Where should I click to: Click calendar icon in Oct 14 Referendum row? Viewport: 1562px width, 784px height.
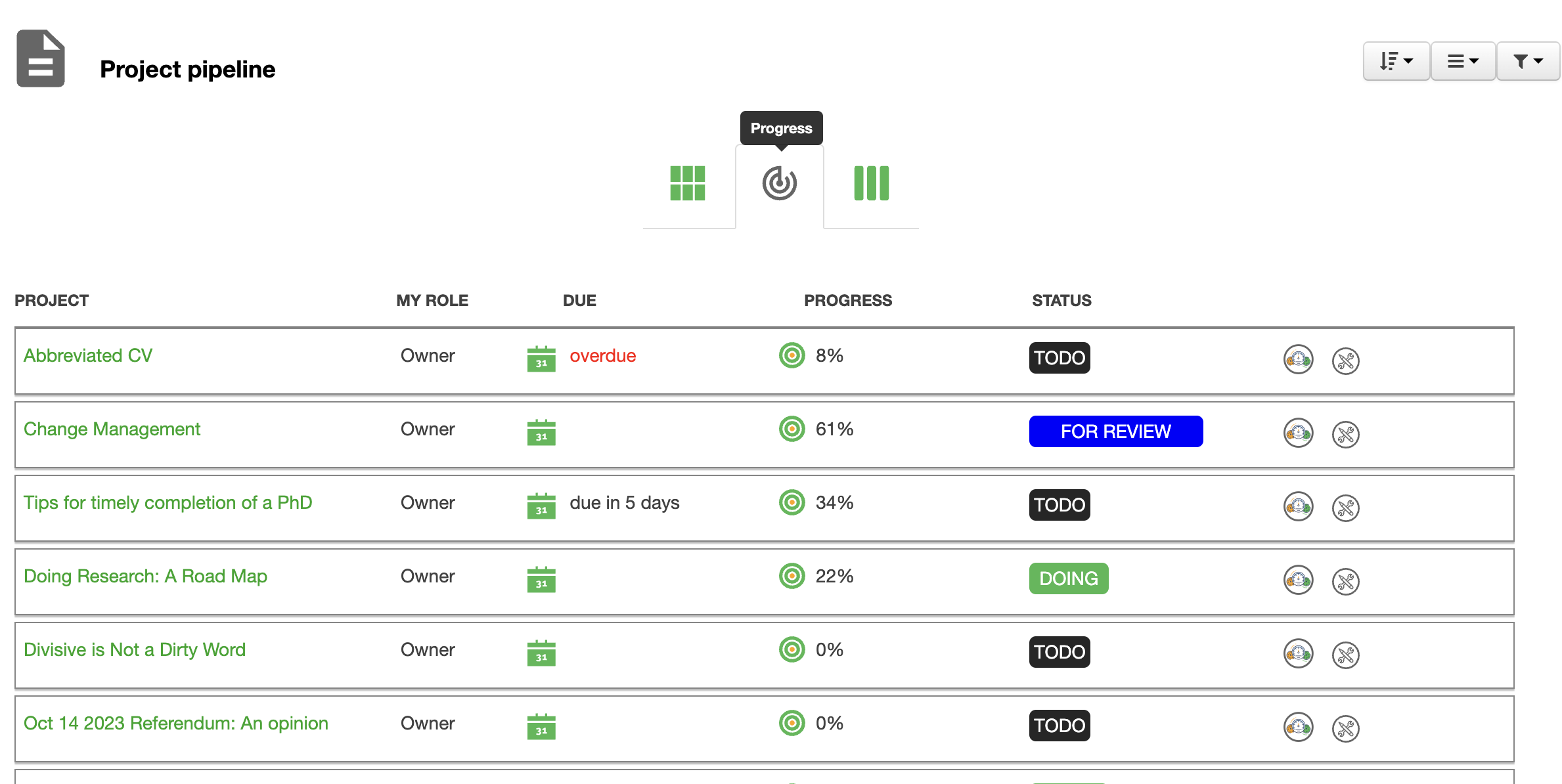point(541,726)
